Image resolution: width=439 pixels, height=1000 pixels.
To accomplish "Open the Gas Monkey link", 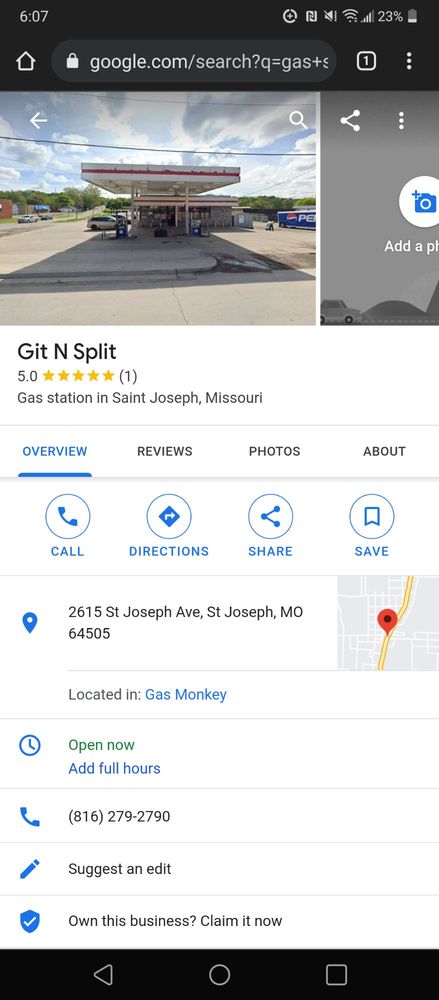I will pos(186,695).
